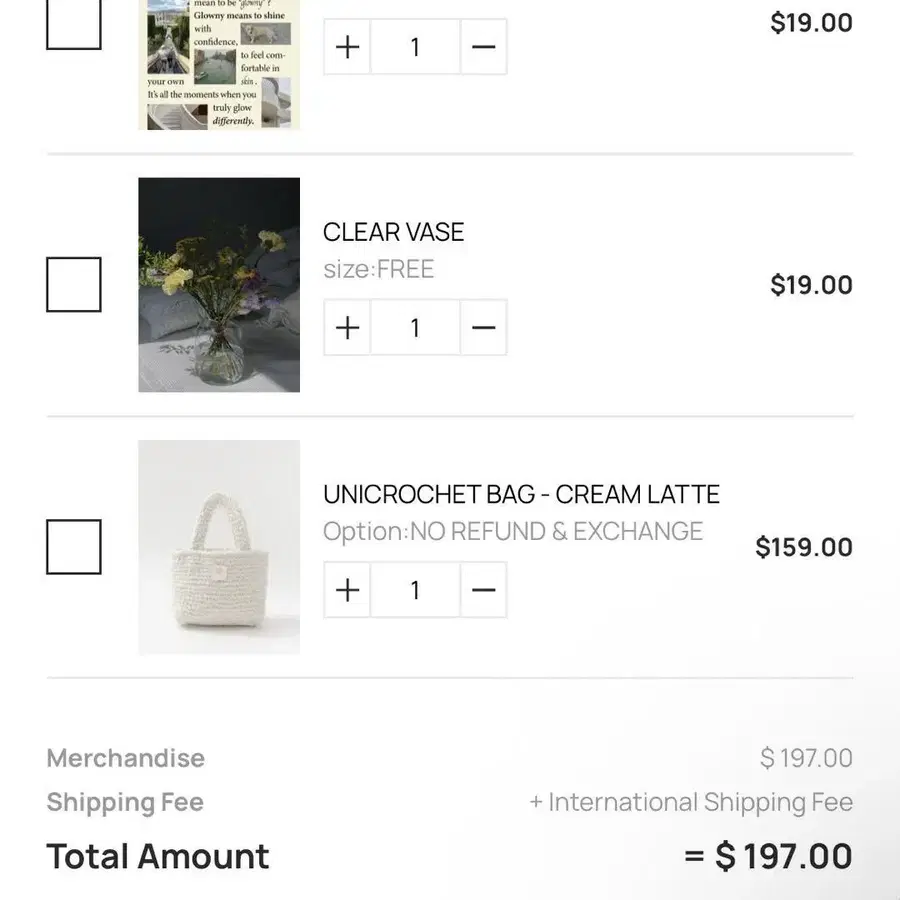Decrease quantity of Unicrochet Bag

[x=483, y=590]
